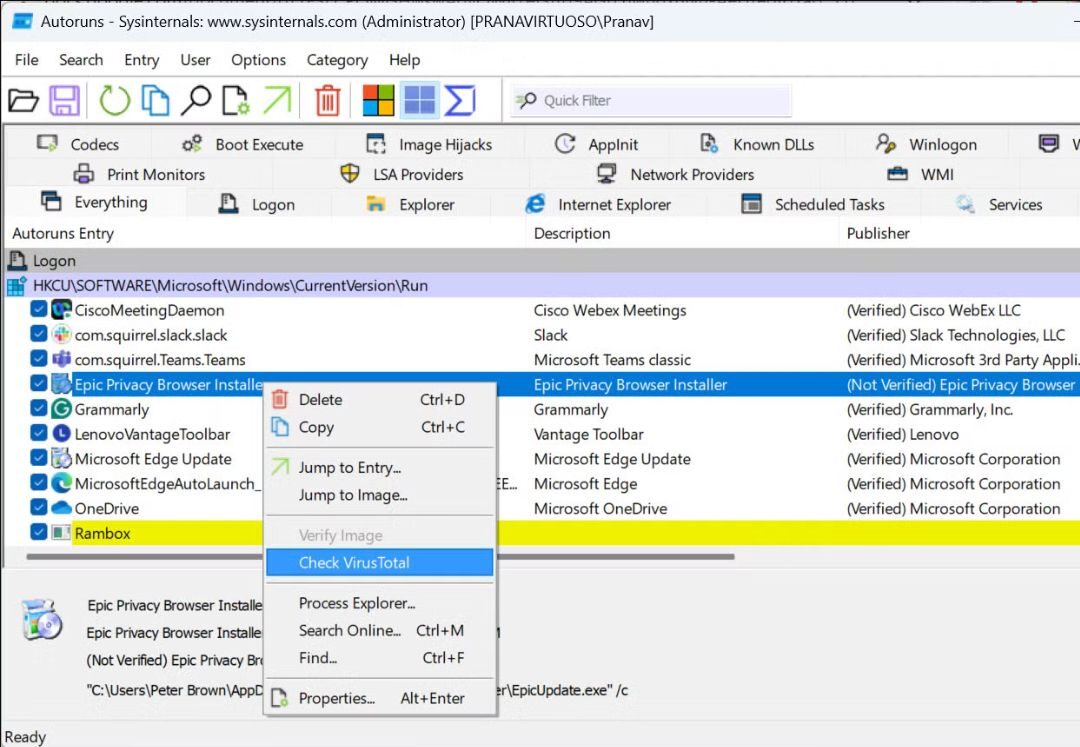The height and width of the screenshot is (747, 1080).
Task: Open the Entry menu in menu bar
Action: point(141,60)
